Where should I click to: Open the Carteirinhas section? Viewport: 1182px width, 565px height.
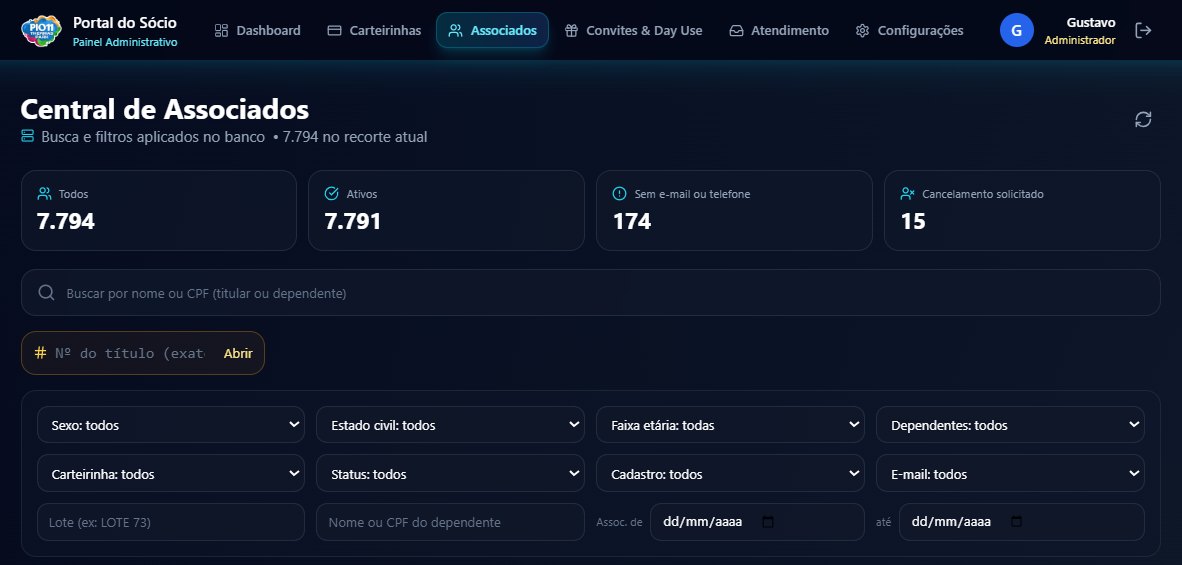tap(374, 30)
